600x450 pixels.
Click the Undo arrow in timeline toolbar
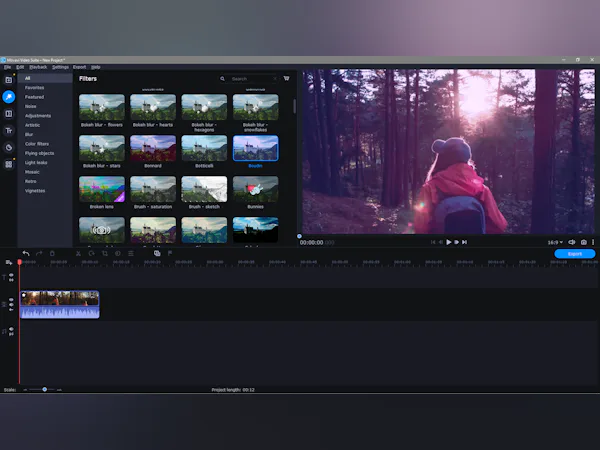[x=26, y=253]
